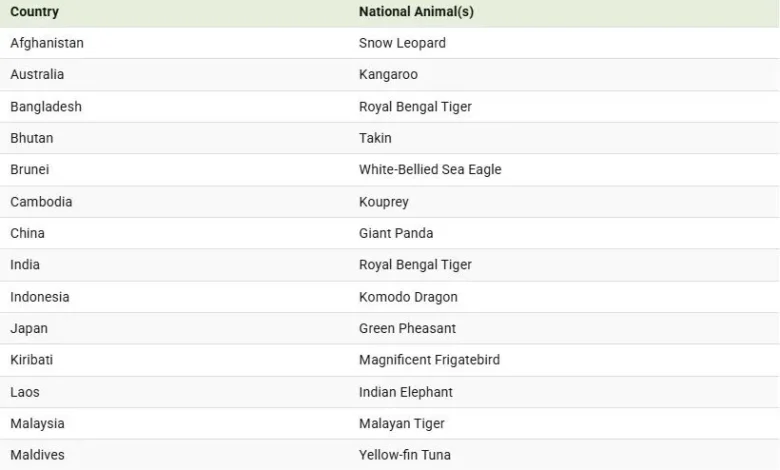Image resolution: width=780 pixels, height=470 pixels.
Task: Click Magnificent Frigatebird entry
Action: (429, 360)
